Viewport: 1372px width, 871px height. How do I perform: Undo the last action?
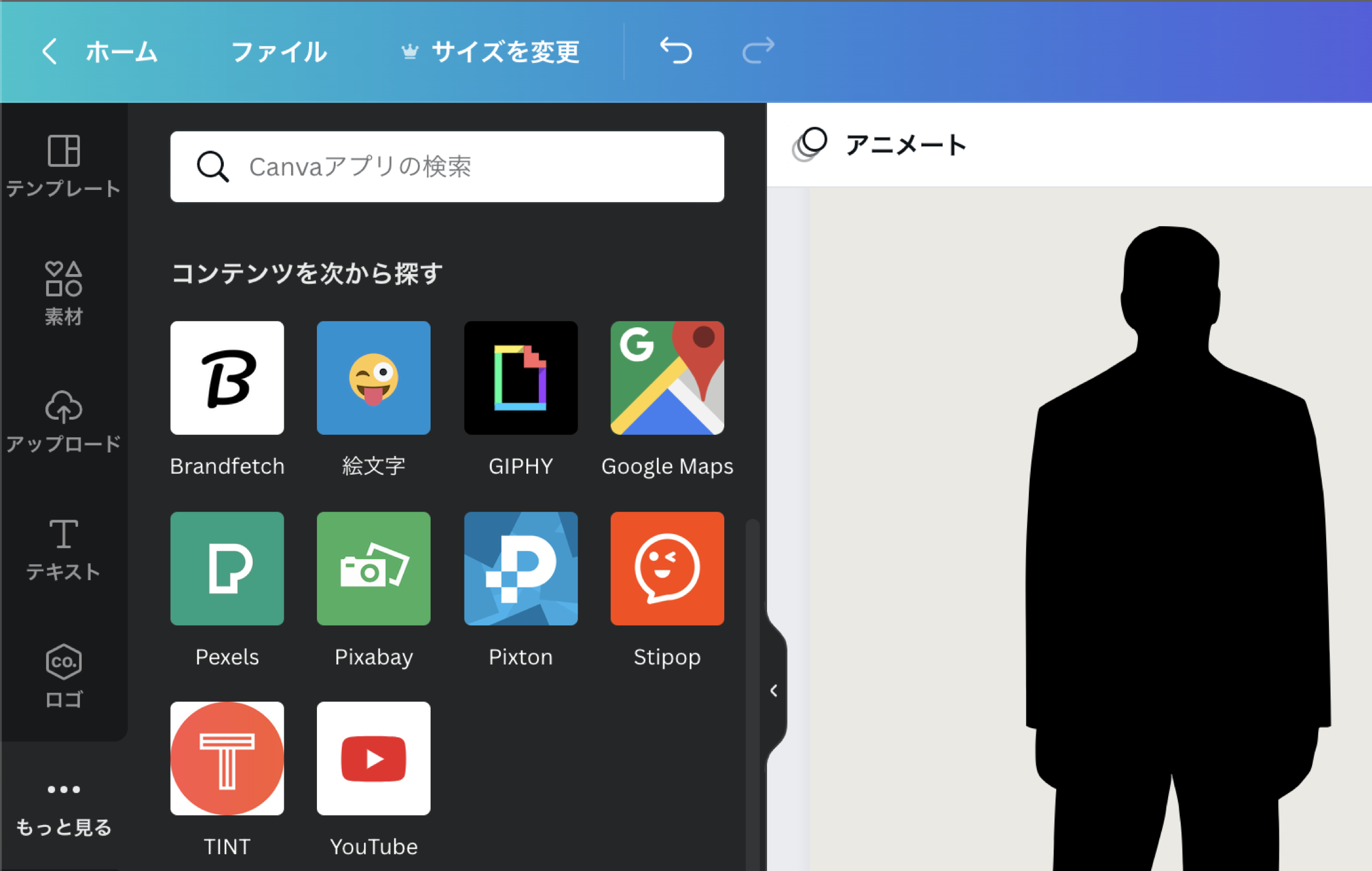tap(676, 51)
